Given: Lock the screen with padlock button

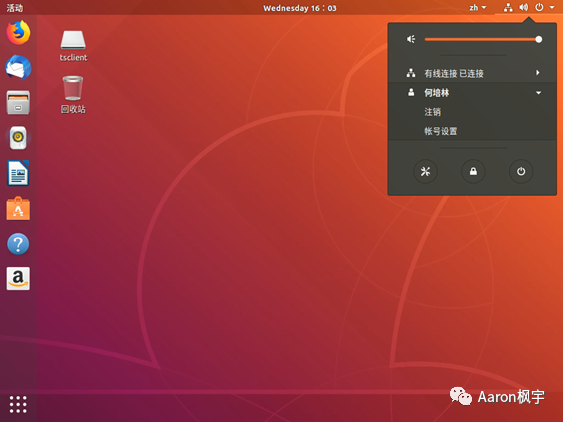Looking at the screenshot, I should (473, 172).
